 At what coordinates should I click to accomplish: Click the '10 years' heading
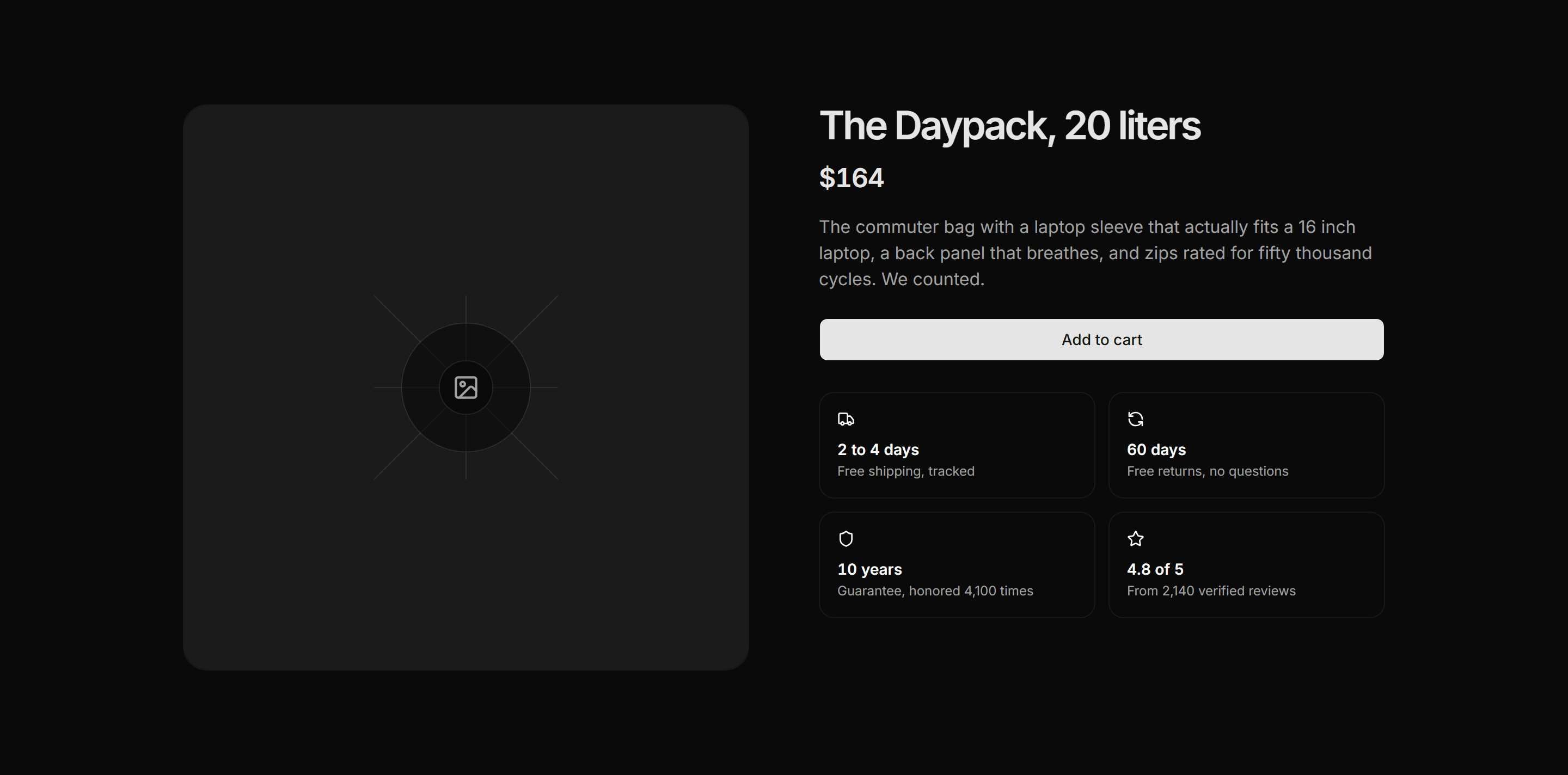(x=869, y=569)
